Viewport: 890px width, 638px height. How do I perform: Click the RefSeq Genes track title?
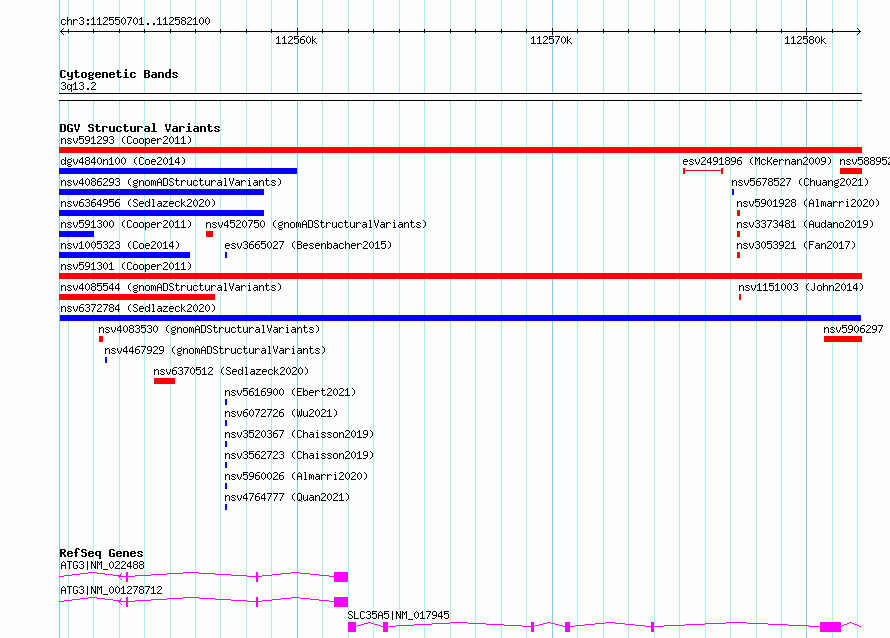click(101, 553)
